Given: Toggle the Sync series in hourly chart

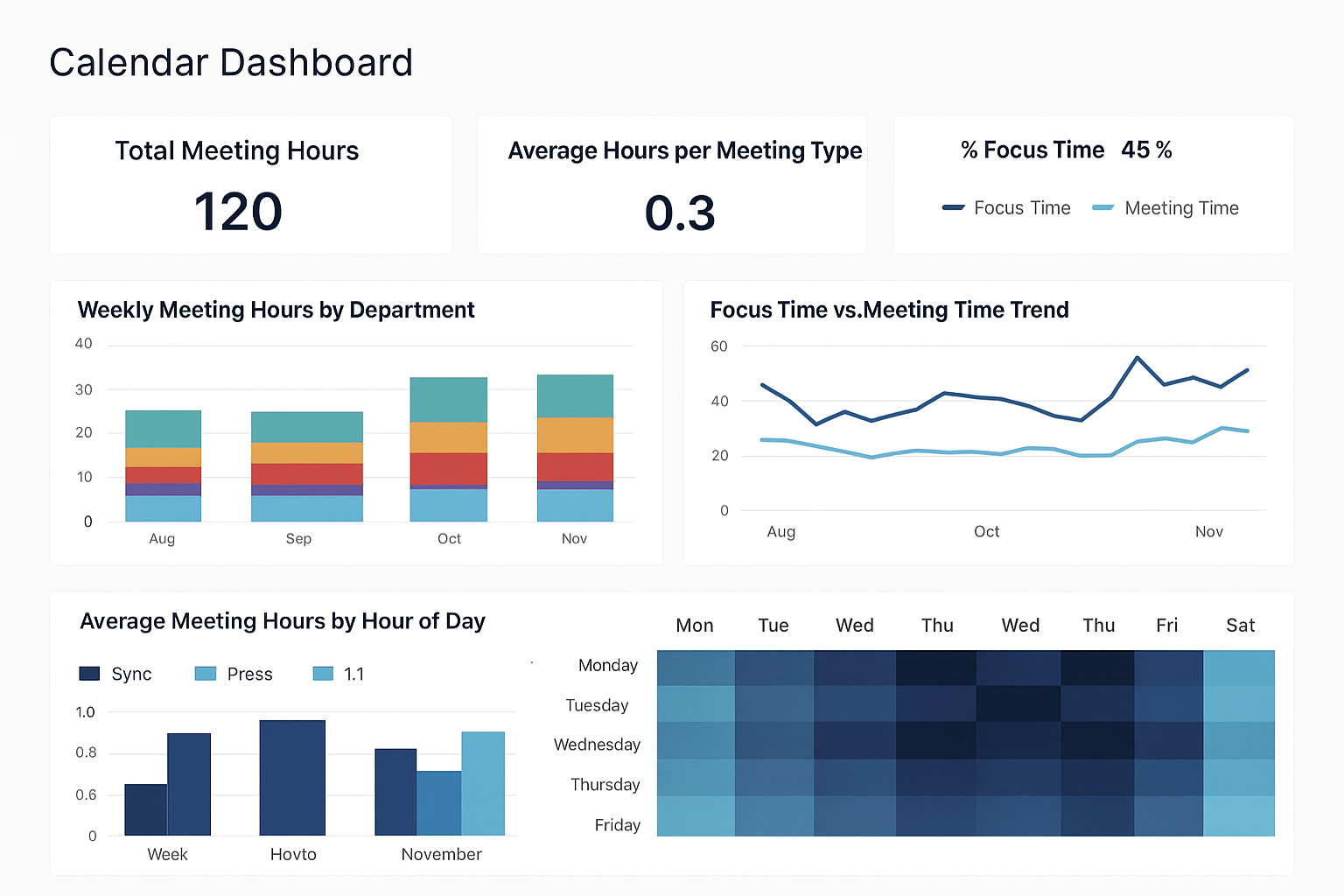Looking at the screenshot, I should click(131, 673).
